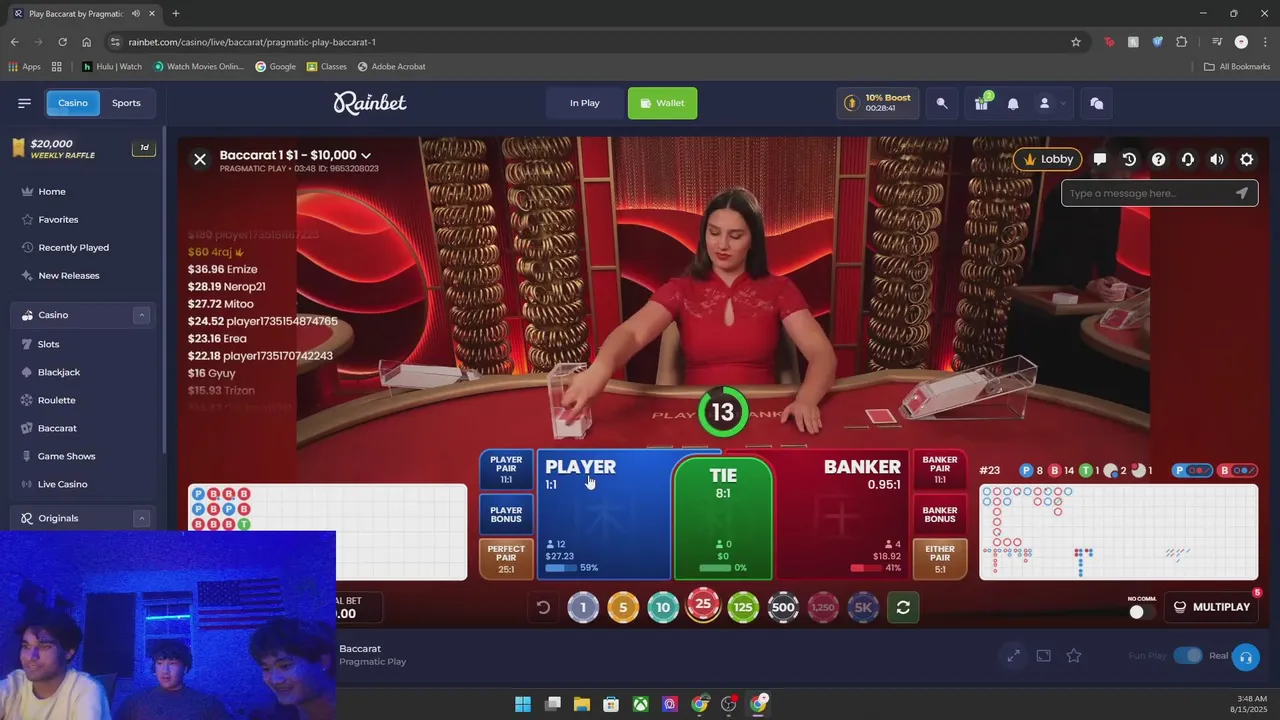
Task: Select the 1 chip
Action: (x=583, y=607)
